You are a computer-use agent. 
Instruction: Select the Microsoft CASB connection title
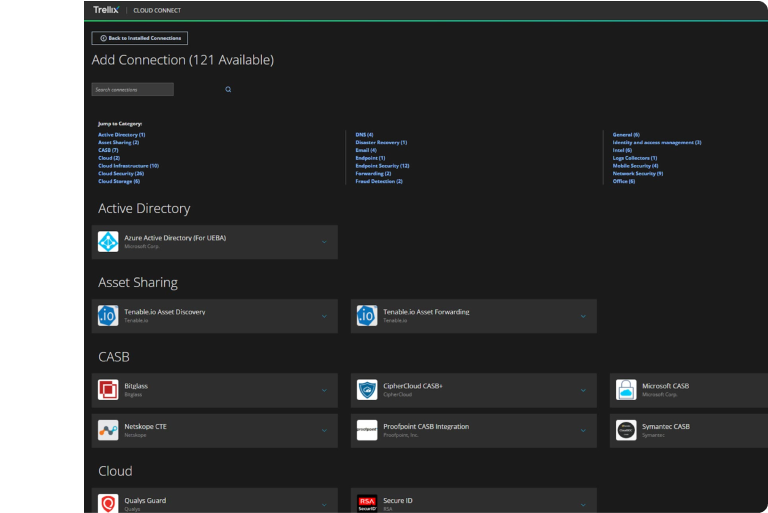(665, 386)
